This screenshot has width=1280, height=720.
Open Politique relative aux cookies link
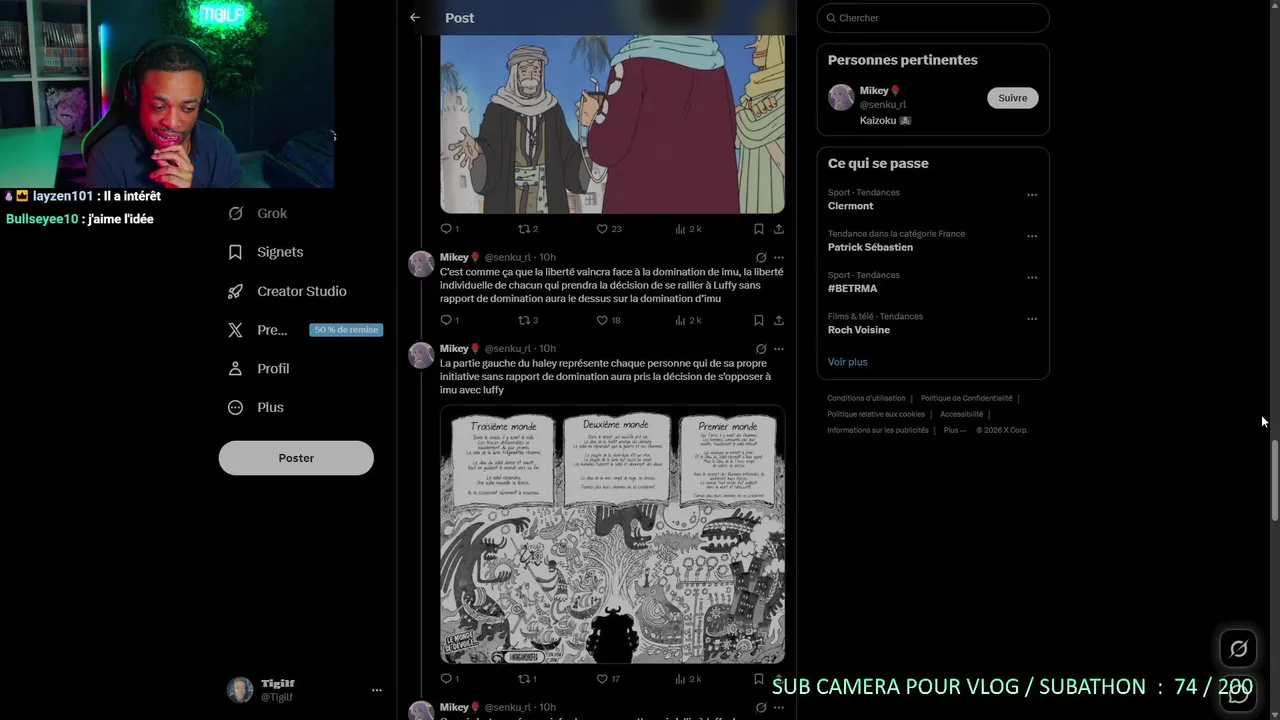click(876, 414)
